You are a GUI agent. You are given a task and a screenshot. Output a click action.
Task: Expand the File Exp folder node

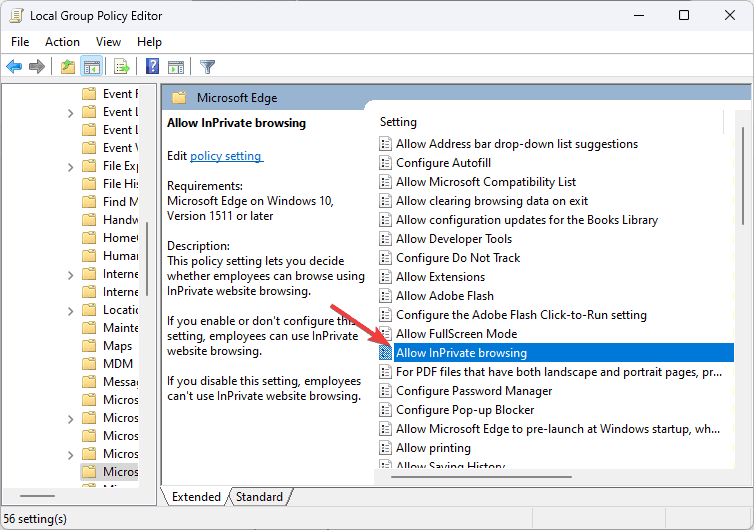tap(71, 167)
